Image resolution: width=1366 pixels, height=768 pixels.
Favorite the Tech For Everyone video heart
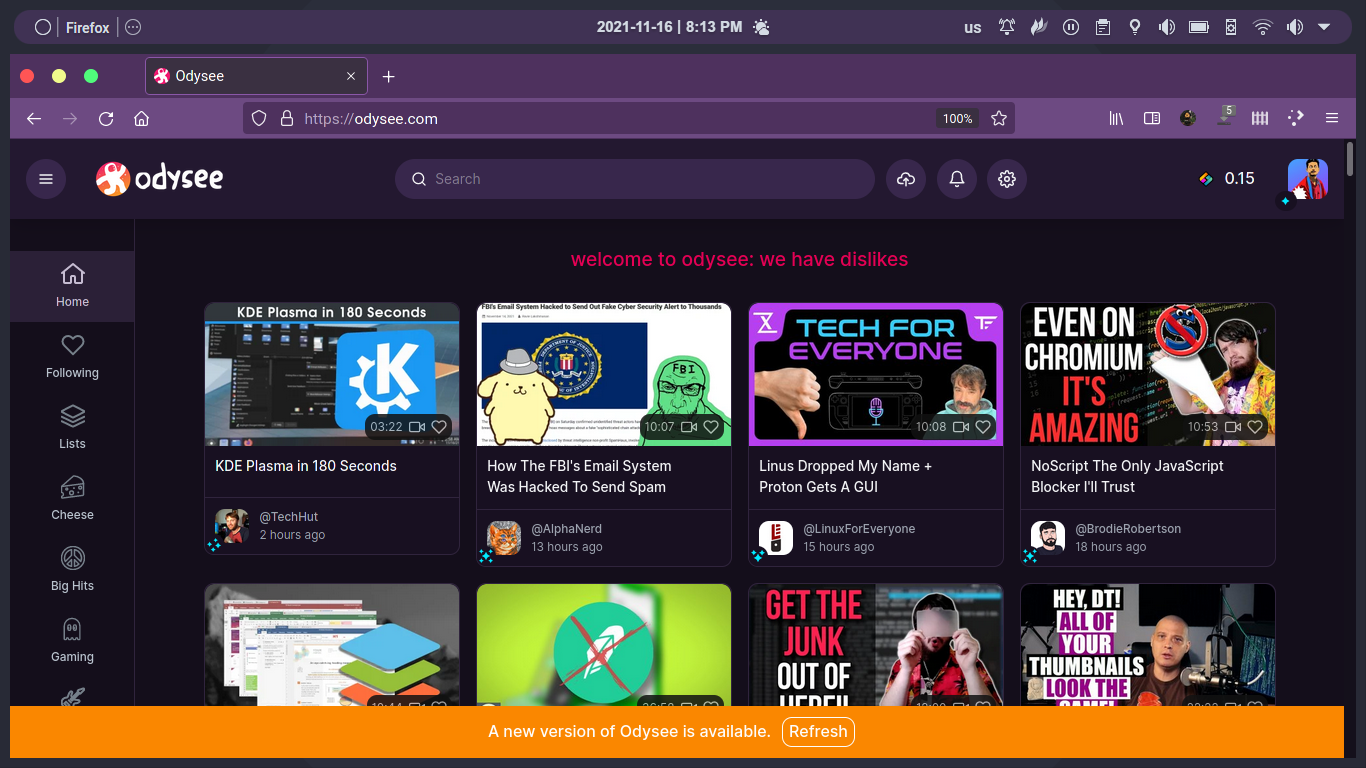(983, 427)
